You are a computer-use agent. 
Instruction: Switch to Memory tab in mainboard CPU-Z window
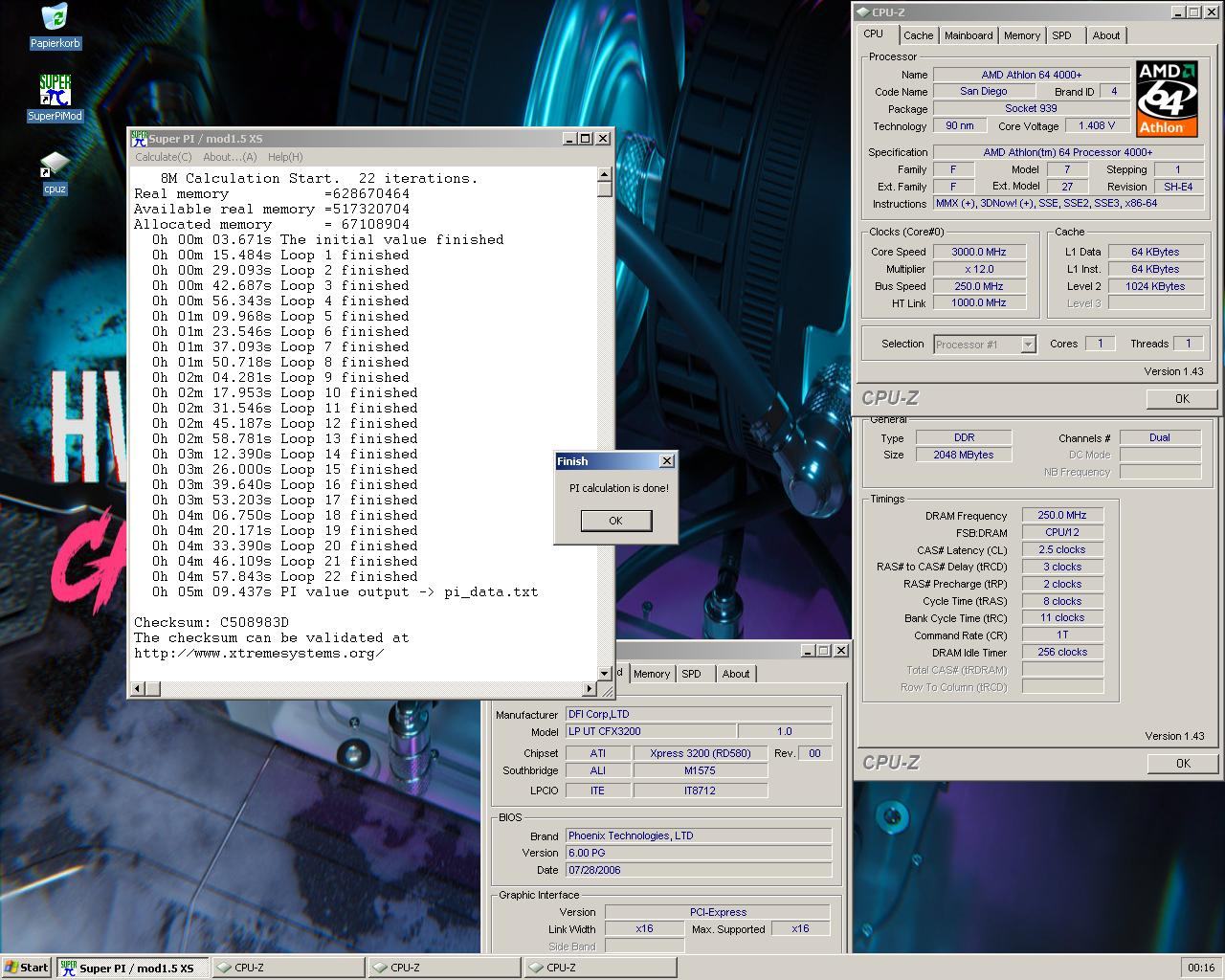tap(652, 674)
